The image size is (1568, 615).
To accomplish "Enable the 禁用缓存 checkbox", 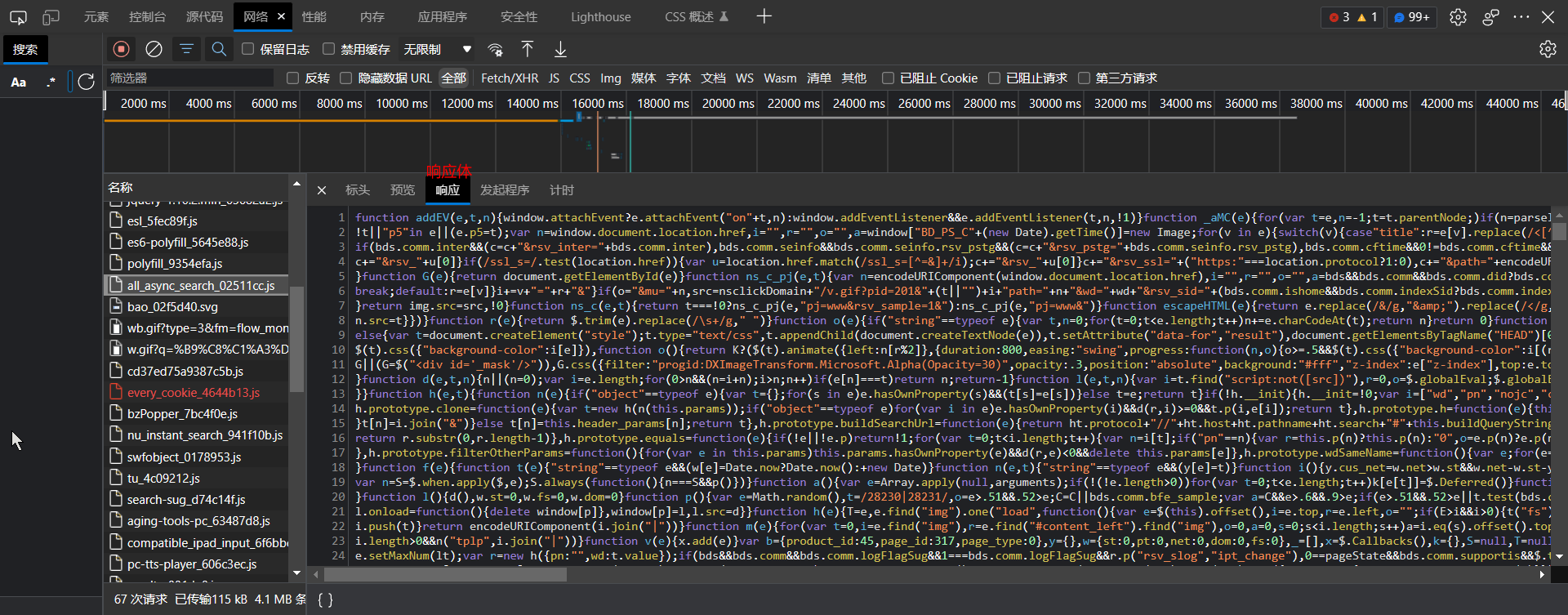I will [x=329, y=49].
